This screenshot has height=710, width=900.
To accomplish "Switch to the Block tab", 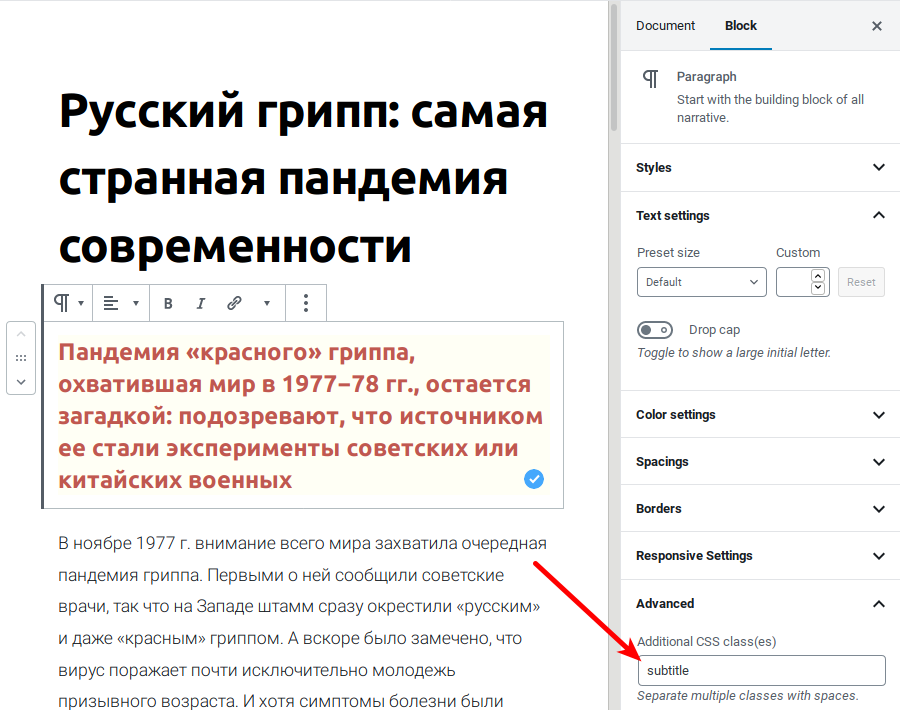I will pyautogui.click(x=740, y=26).
